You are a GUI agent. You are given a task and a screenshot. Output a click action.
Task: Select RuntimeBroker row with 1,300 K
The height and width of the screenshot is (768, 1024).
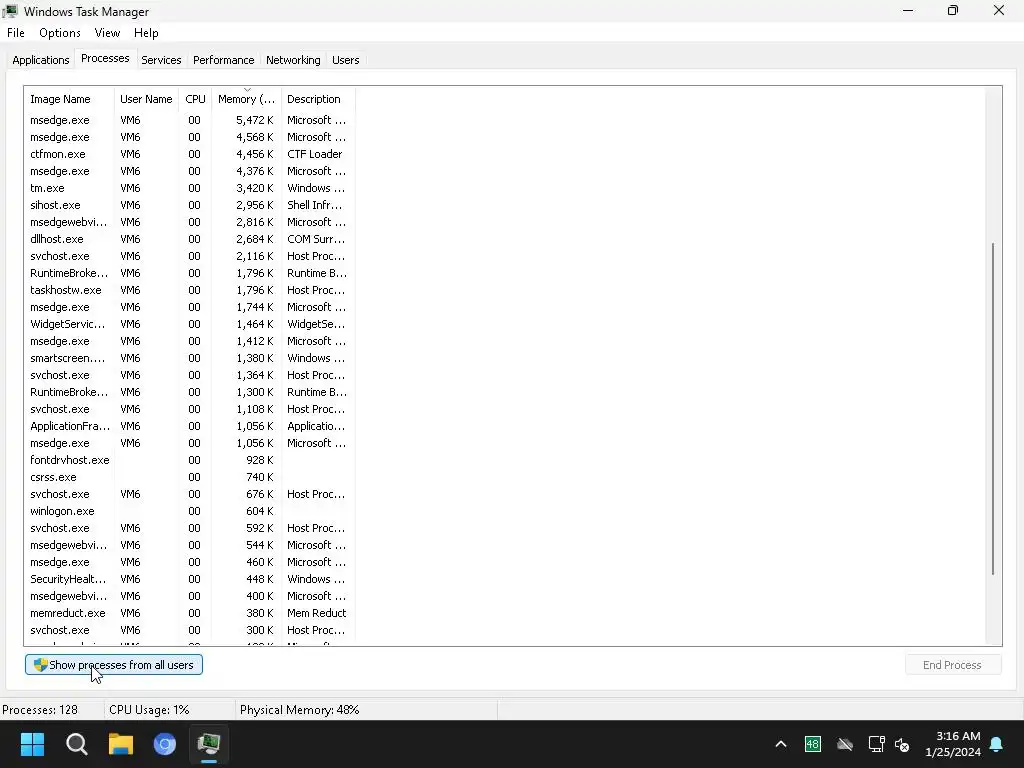(189, 392)
